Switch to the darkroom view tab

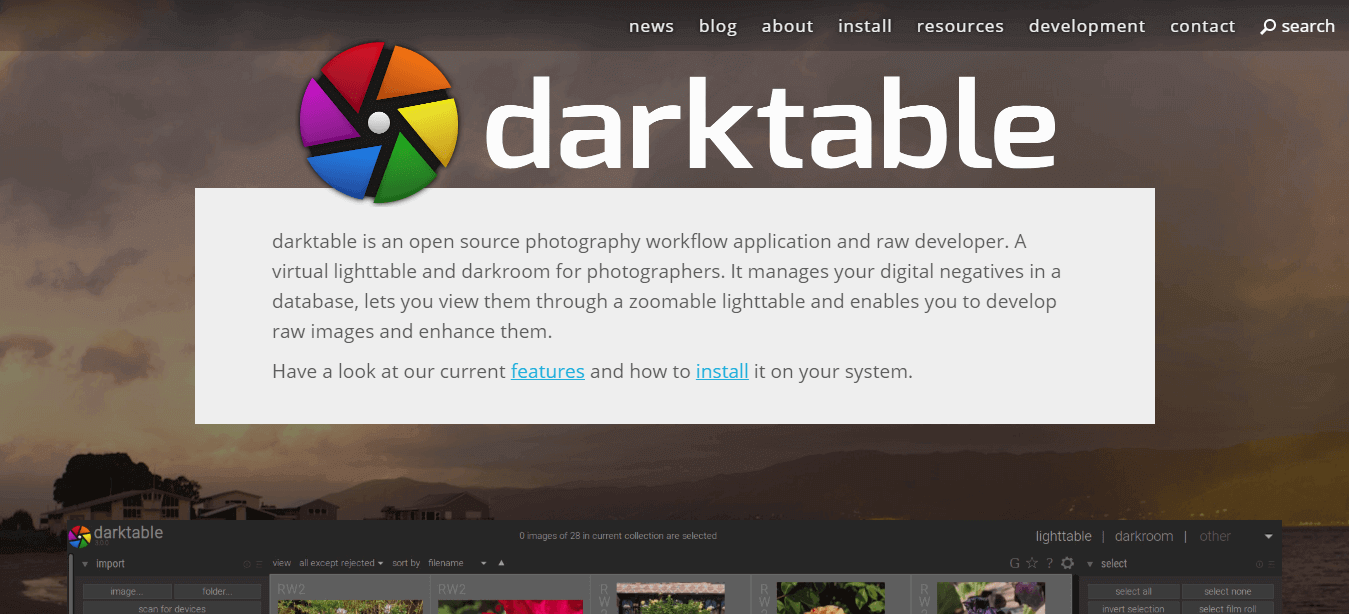[1143, 536]
